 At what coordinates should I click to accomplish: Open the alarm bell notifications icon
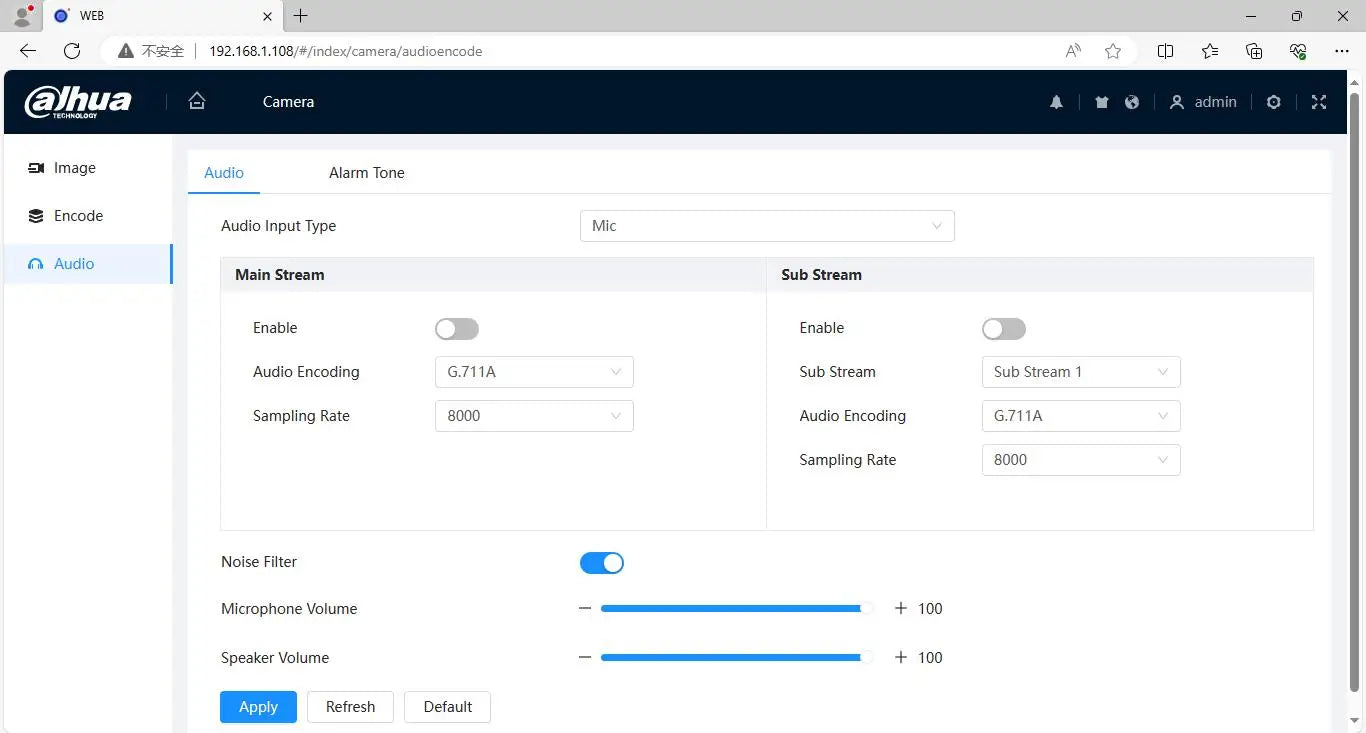[x=1056, y=102]
